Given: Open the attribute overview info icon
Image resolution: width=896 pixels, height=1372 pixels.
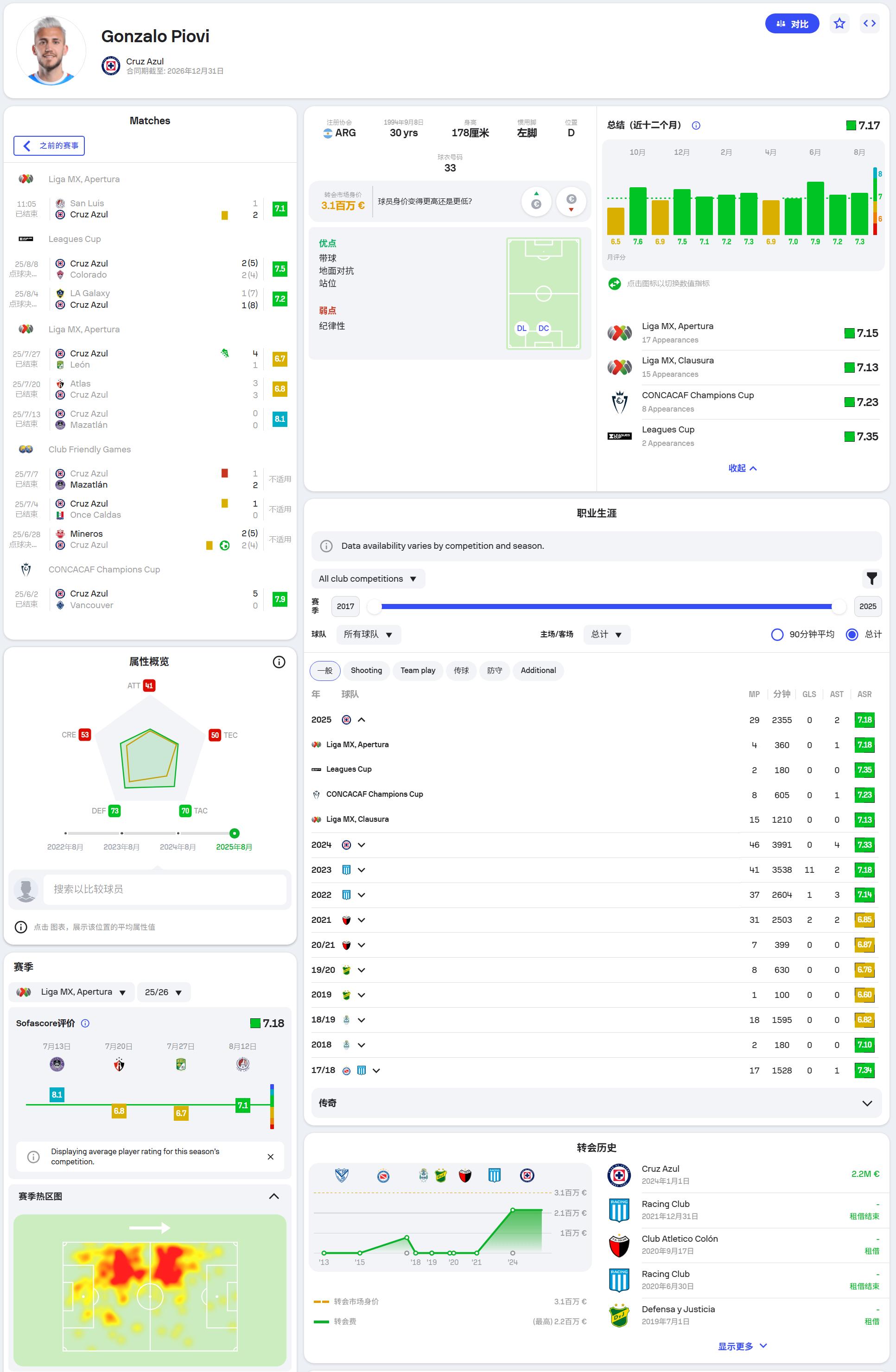Looking at the screenshot, I should (279, 662).
